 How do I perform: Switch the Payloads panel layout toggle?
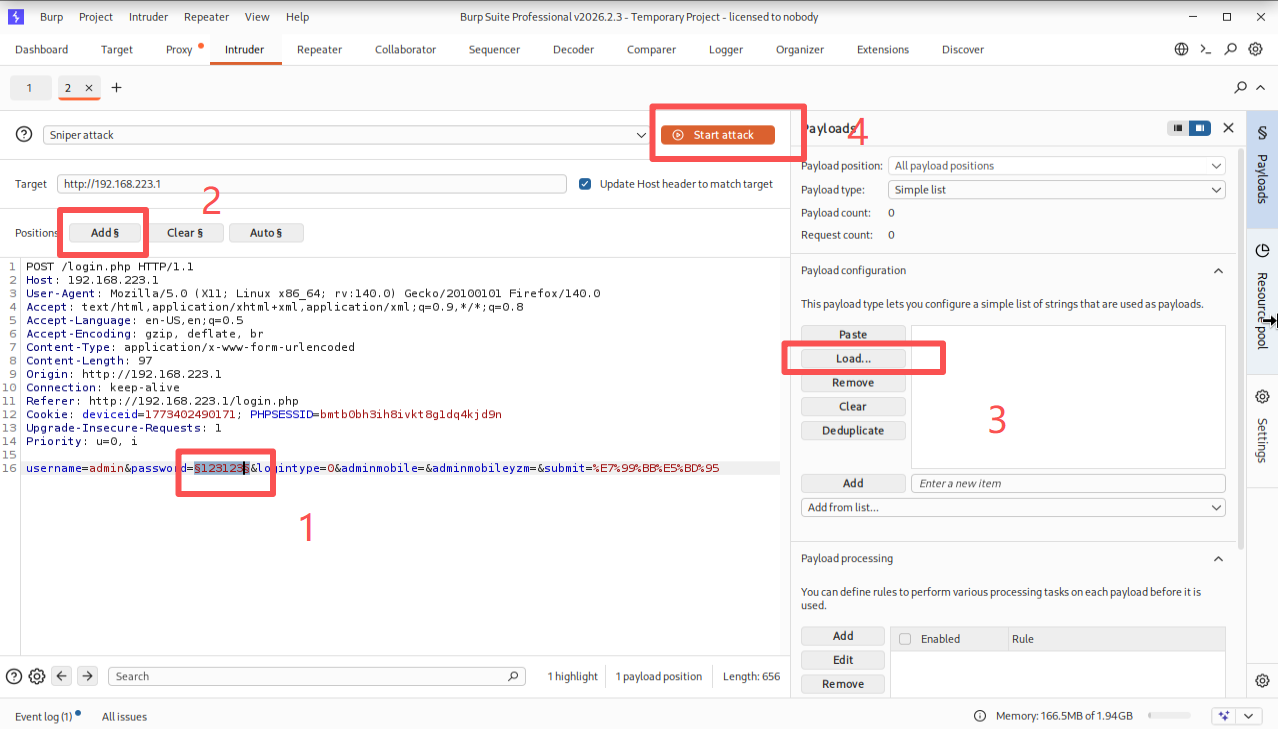(1189, 128)
